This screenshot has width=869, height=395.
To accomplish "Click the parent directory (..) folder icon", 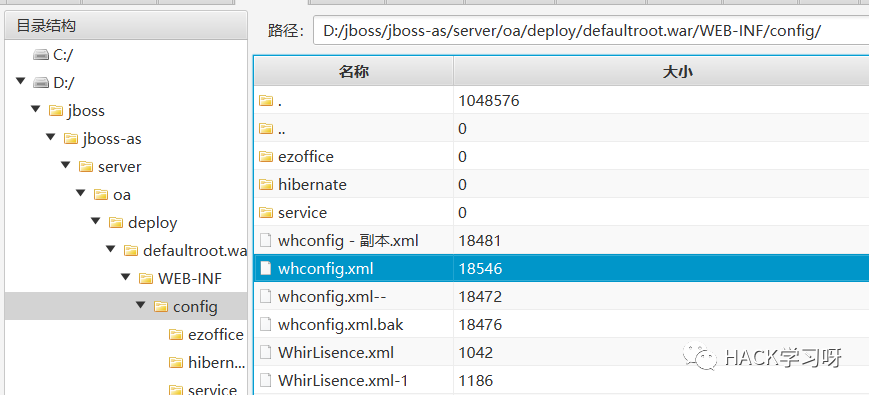I will [x=267, y=129].
